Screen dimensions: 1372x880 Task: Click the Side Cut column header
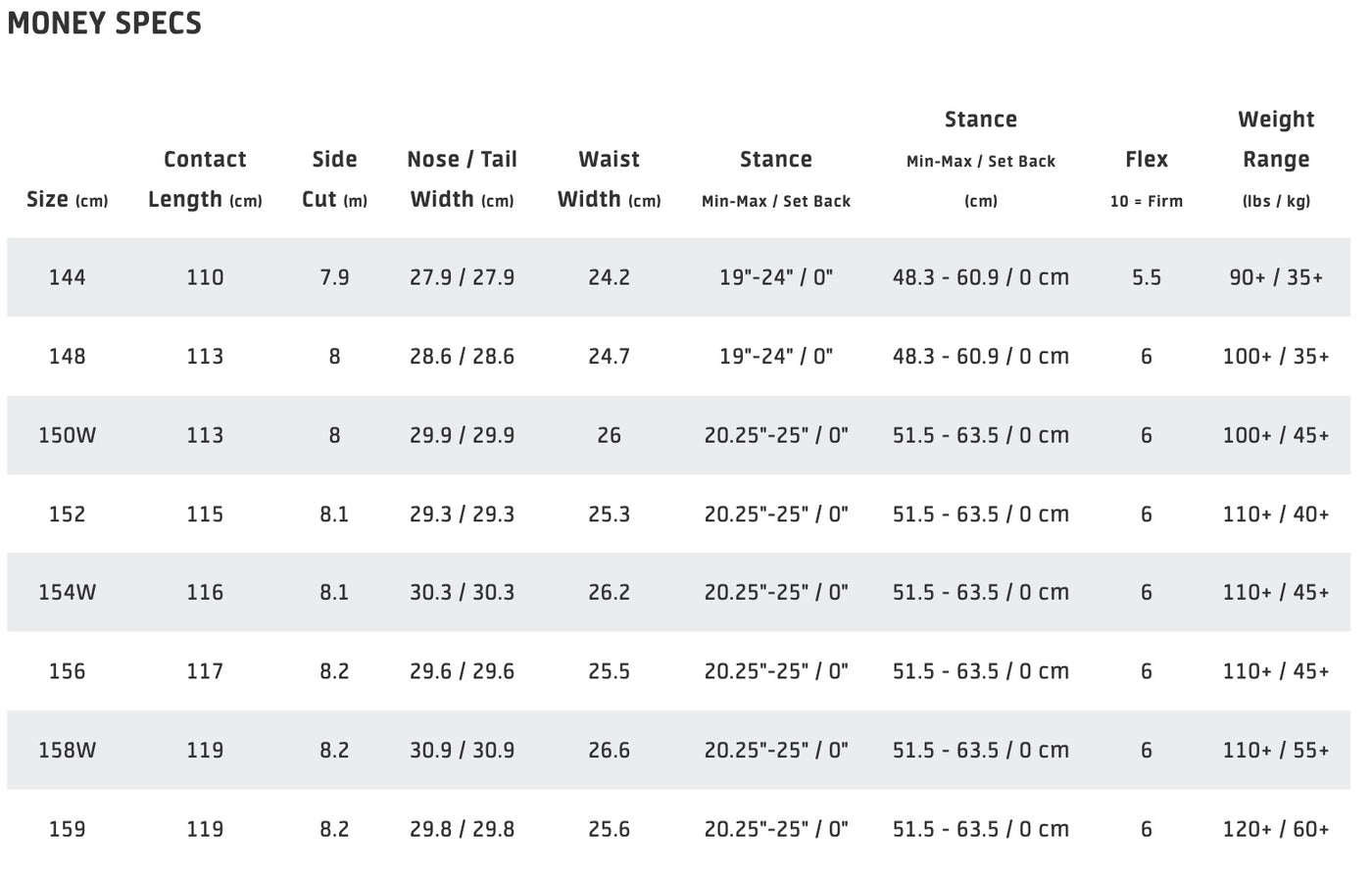pyautogui.click(x=334, y=179)
